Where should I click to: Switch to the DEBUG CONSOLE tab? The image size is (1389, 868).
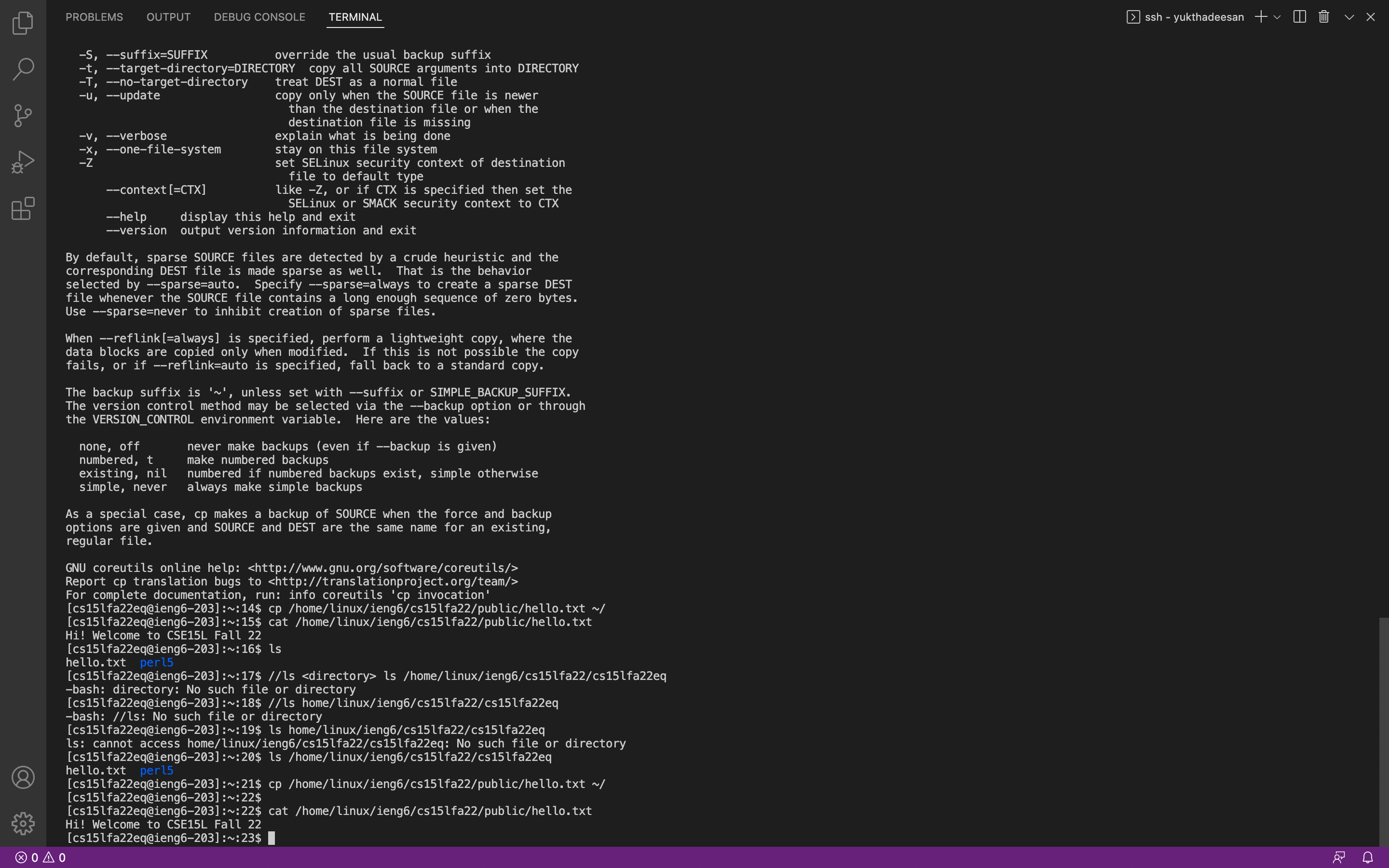click(x=259, y=17)
